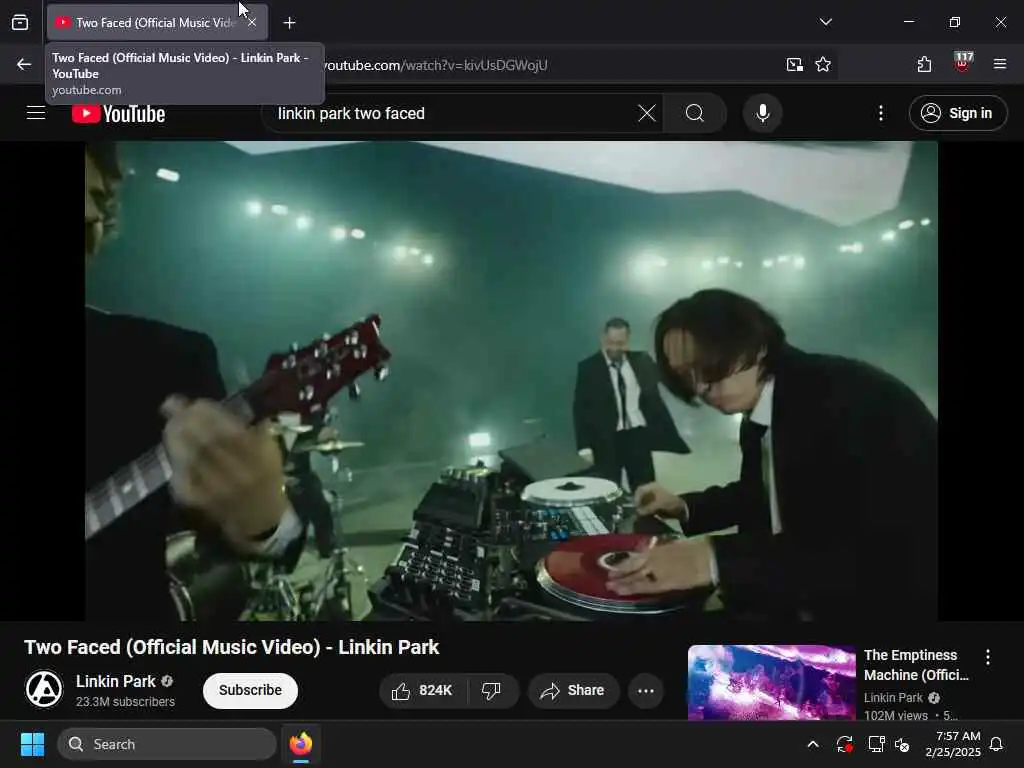
Task: Click the video title Two Faced text
Action: click(x=231, y=647)
